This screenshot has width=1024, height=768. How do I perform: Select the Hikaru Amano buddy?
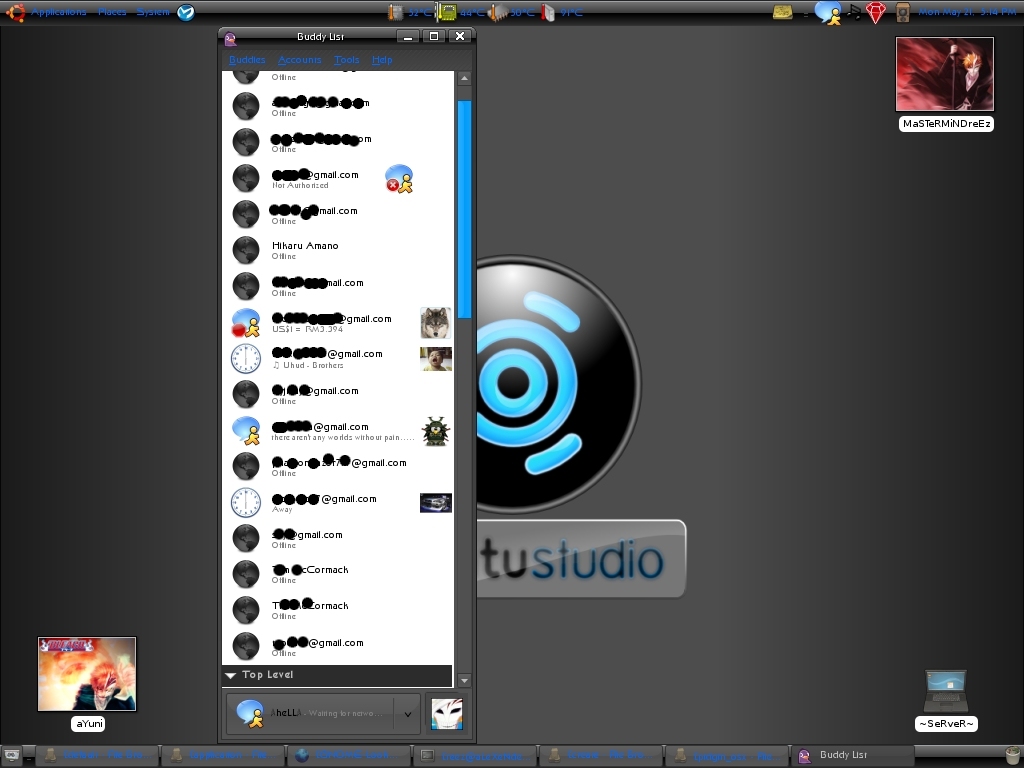point(338,249)
